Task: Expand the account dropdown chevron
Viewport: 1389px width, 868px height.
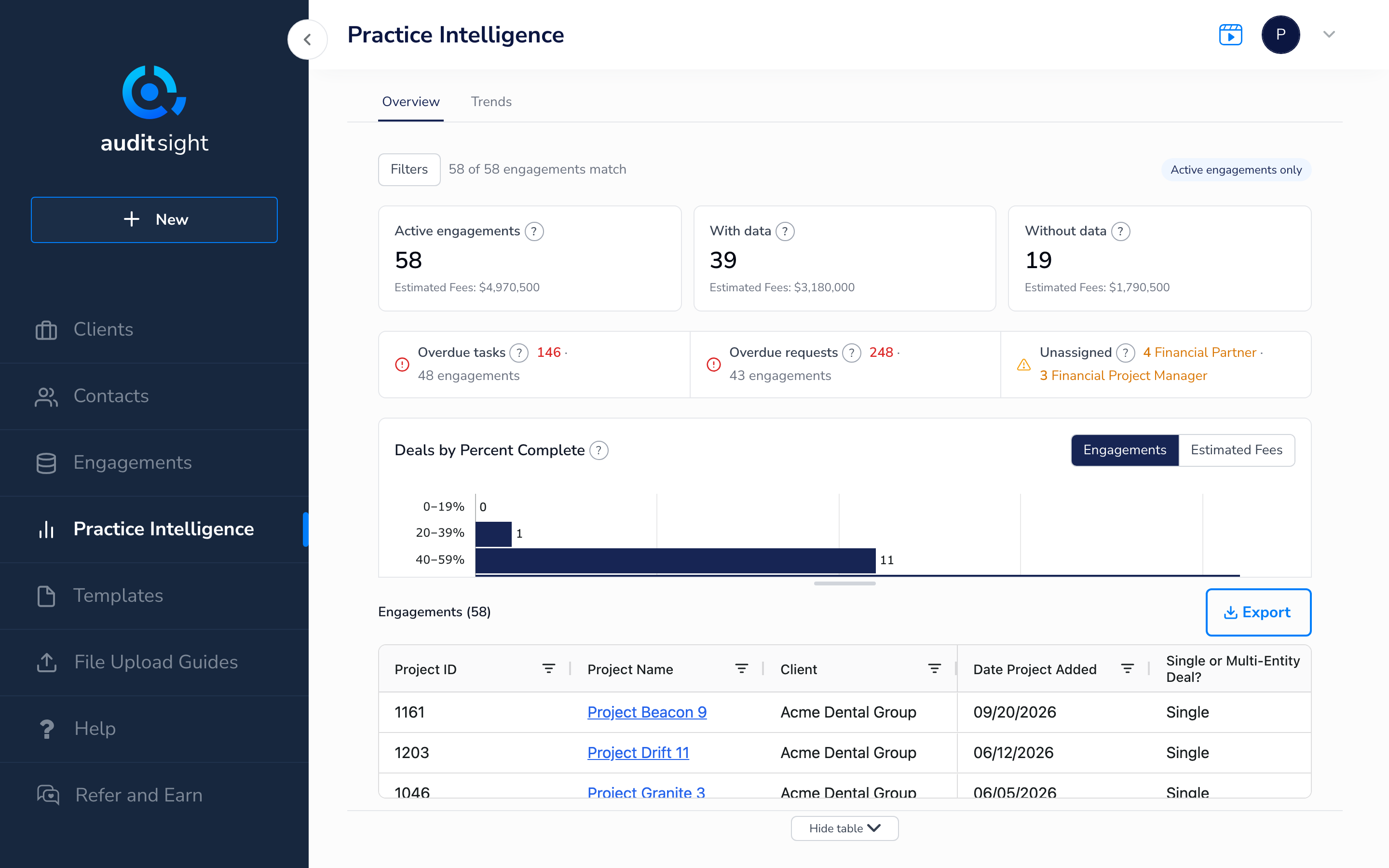Action: 1329,34
